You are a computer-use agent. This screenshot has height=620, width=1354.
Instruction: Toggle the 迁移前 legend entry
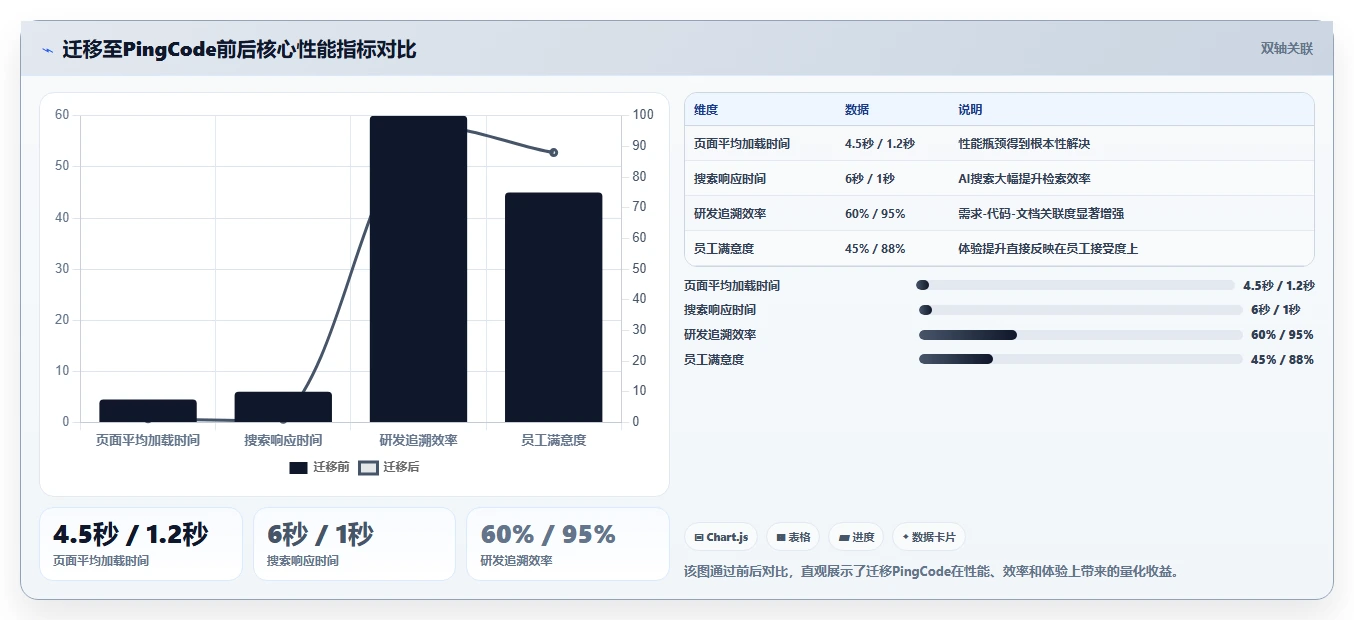[x=319, y=467]
